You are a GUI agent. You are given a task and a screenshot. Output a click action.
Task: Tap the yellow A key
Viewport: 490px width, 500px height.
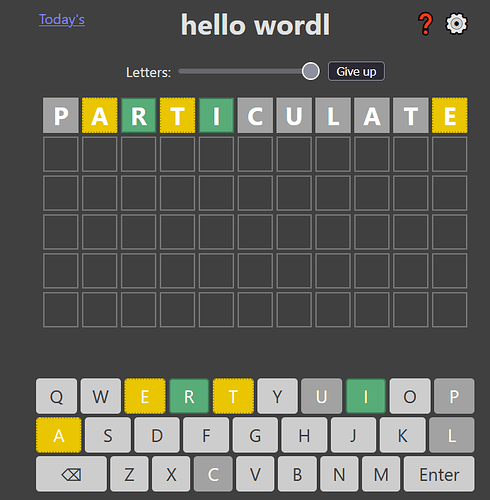point(59,435)
